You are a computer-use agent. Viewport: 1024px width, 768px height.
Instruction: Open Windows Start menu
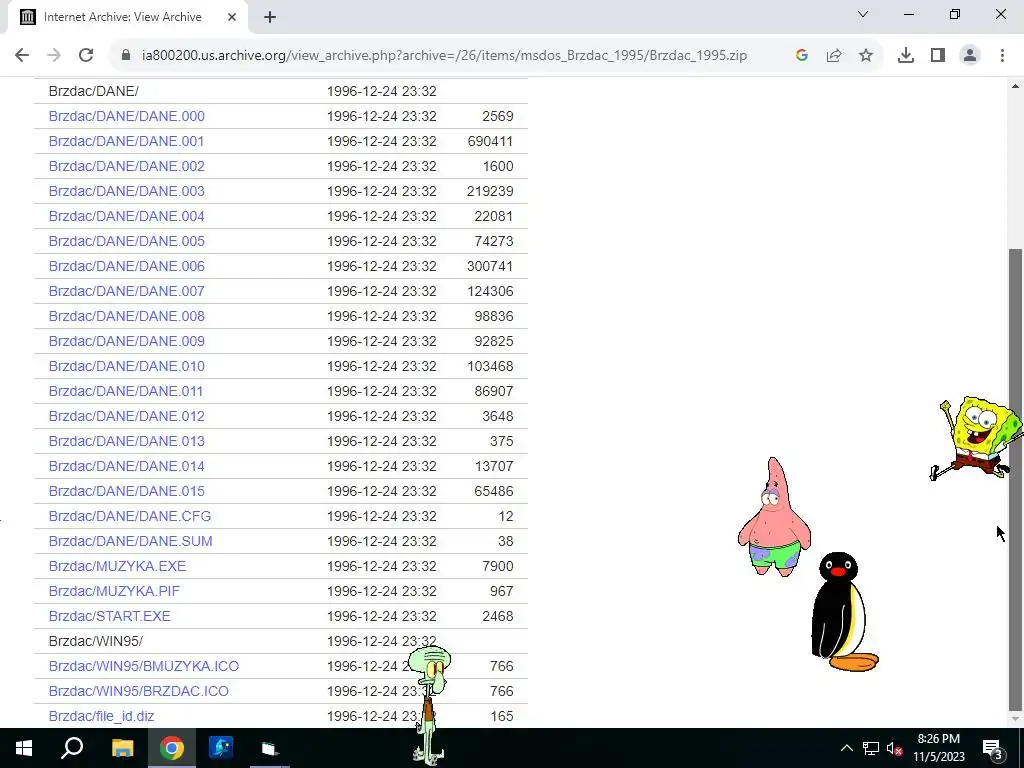(24, 748)
